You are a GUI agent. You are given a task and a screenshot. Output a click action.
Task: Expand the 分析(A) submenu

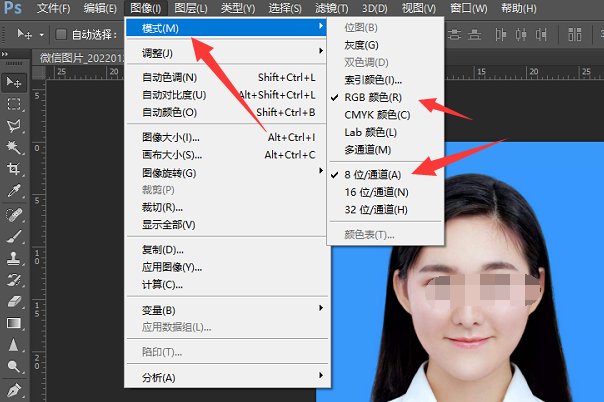click(x=226, y=378)
